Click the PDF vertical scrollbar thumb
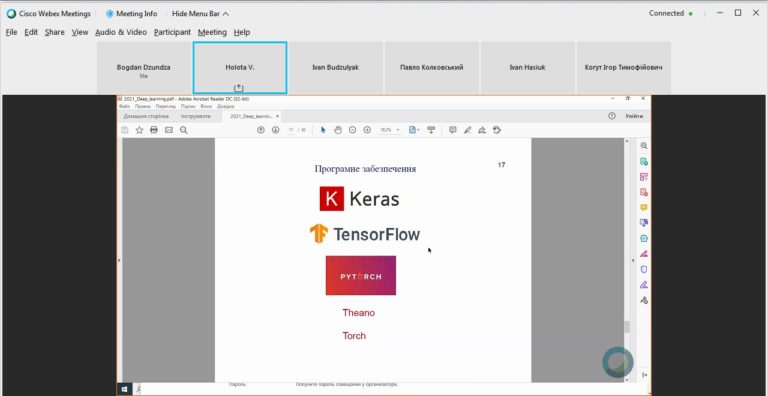 [x=626, y=327]
